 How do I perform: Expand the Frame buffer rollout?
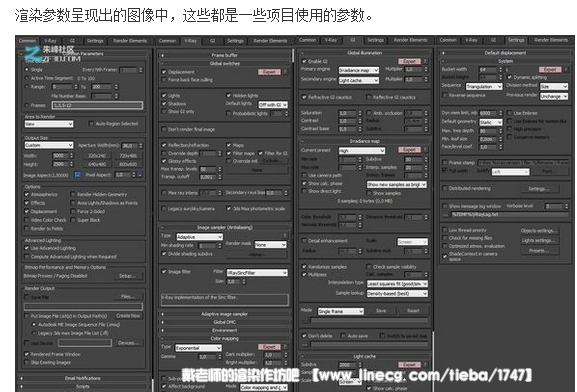pyautogui.click(x=224, y=55)
